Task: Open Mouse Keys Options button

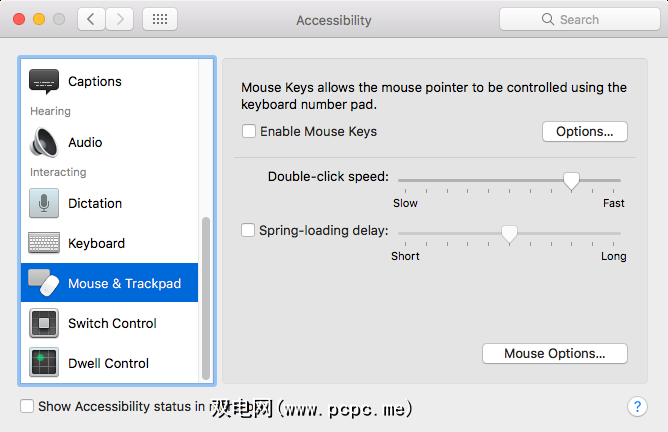Action: [x=584, y=131]
